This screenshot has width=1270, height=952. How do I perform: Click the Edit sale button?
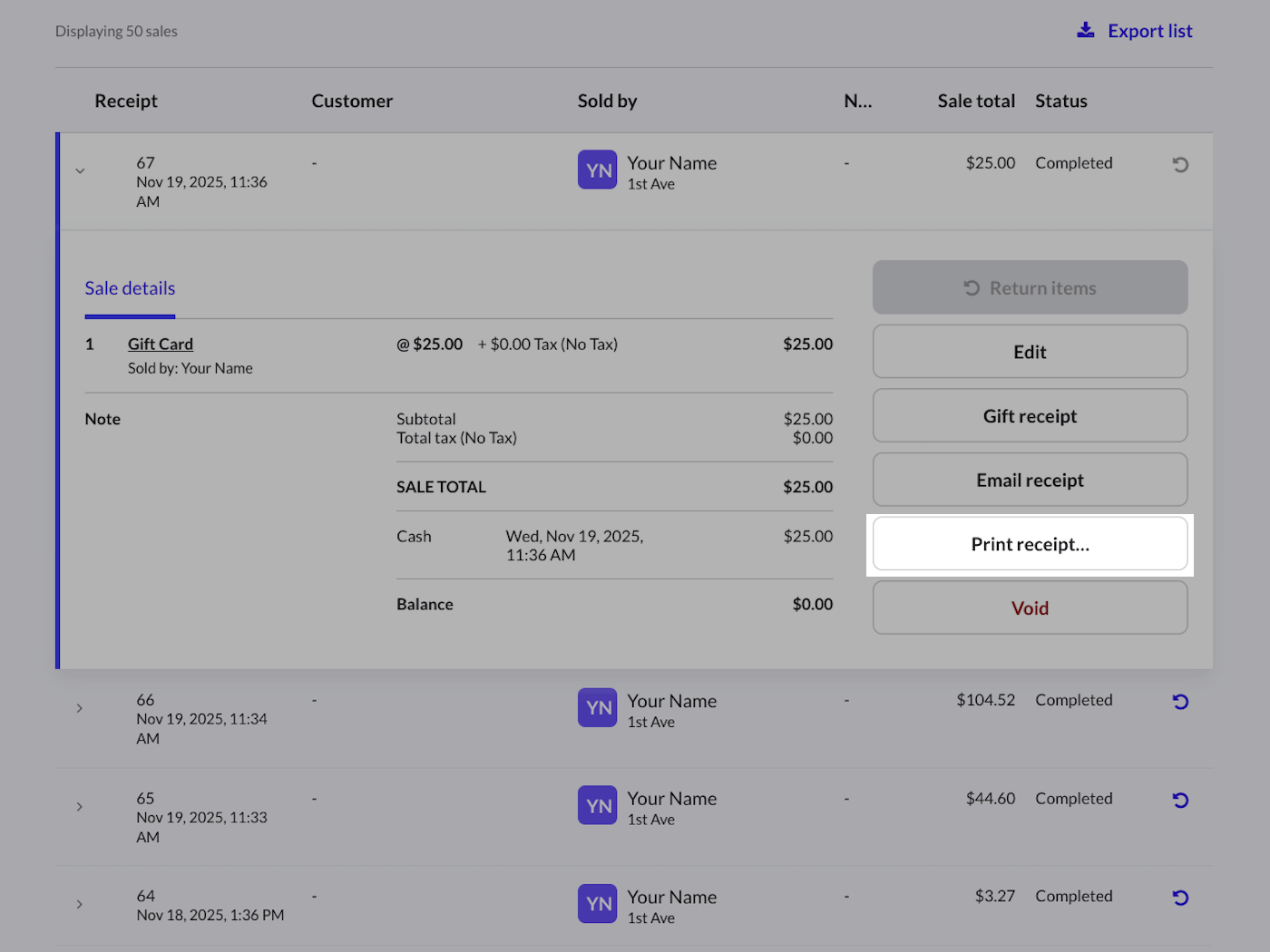(1030, 352)
